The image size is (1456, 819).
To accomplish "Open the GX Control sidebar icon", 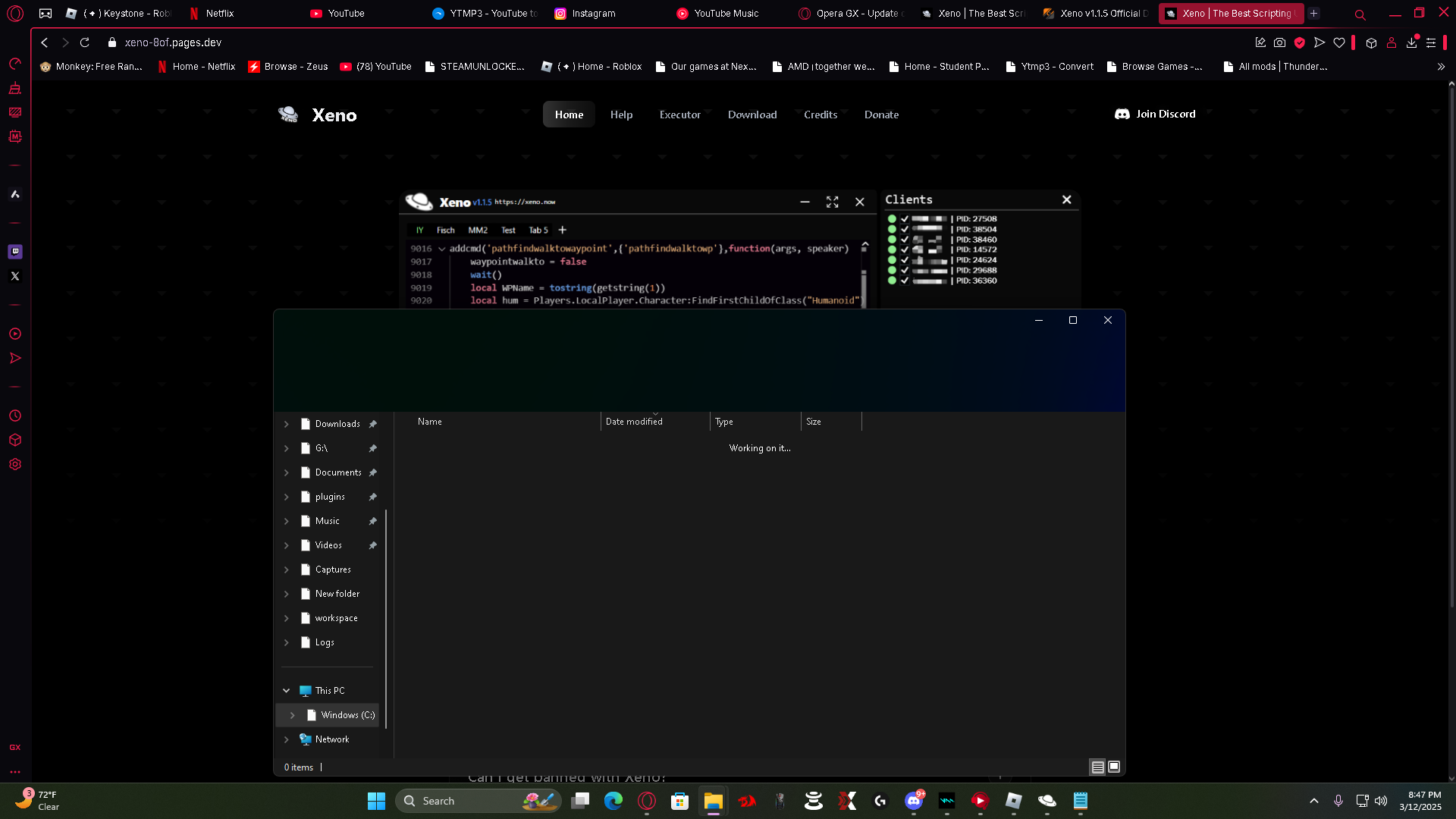I will tap(15, 64).
